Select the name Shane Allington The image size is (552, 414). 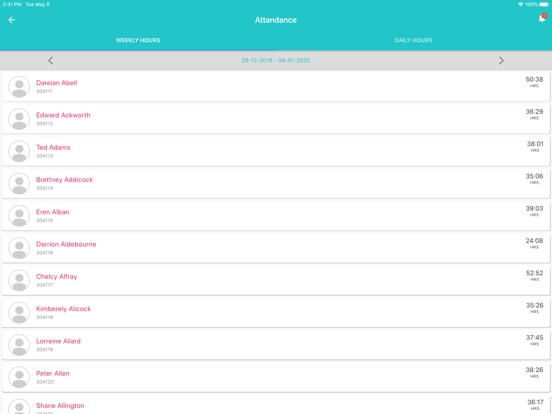[x=60, y=406]
